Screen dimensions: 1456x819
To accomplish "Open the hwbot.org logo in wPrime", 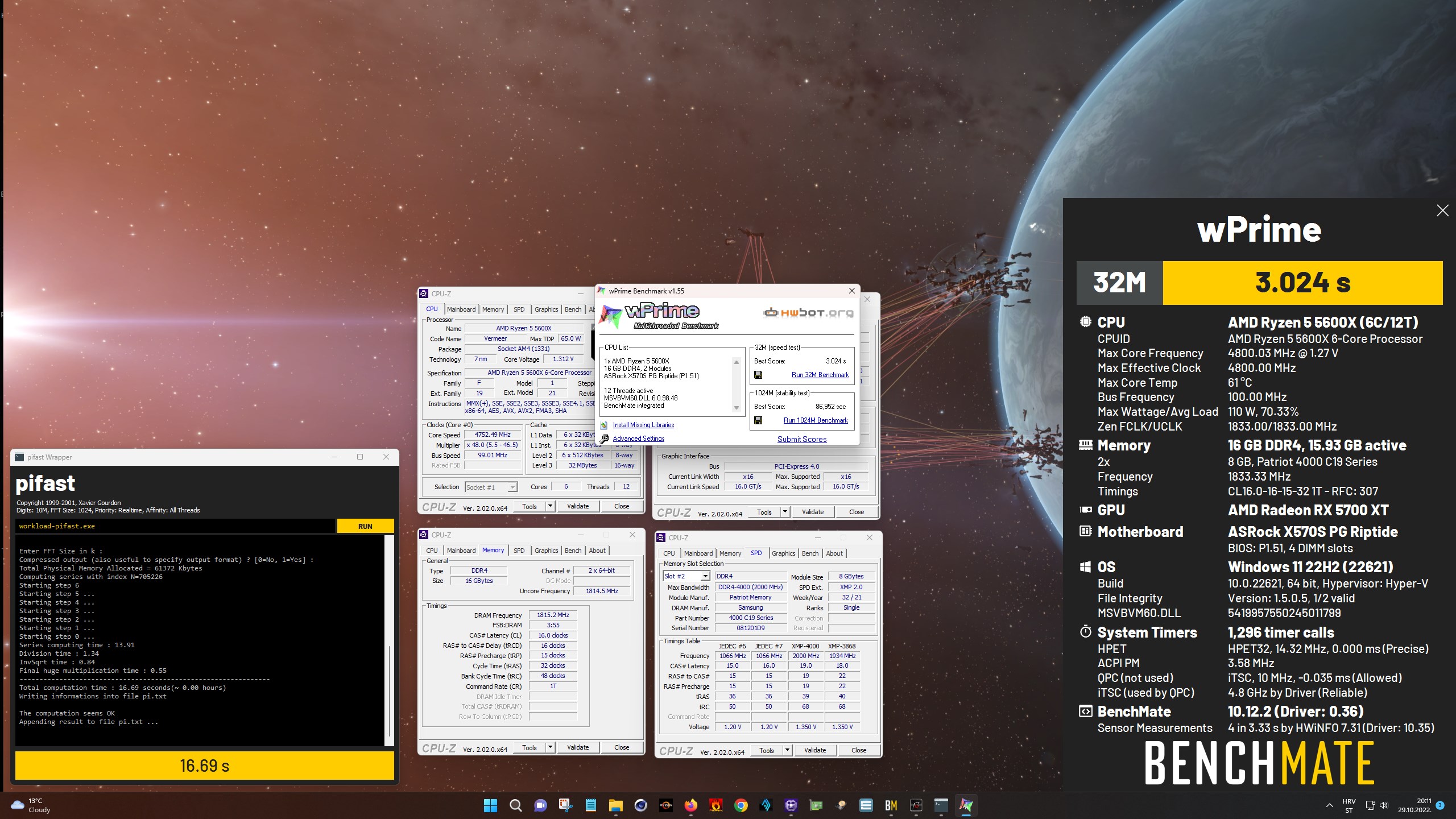I will click(x=808, y=312).
